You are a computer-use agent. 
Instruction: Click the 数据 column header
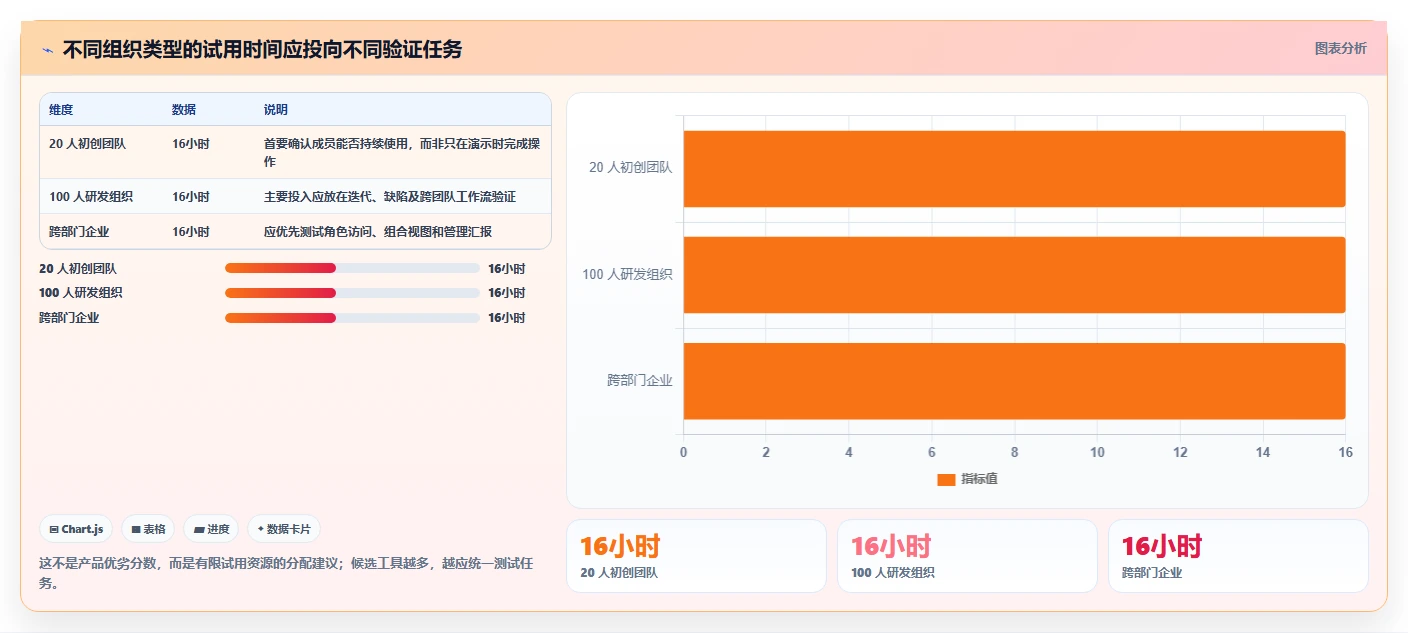[184, 109]
